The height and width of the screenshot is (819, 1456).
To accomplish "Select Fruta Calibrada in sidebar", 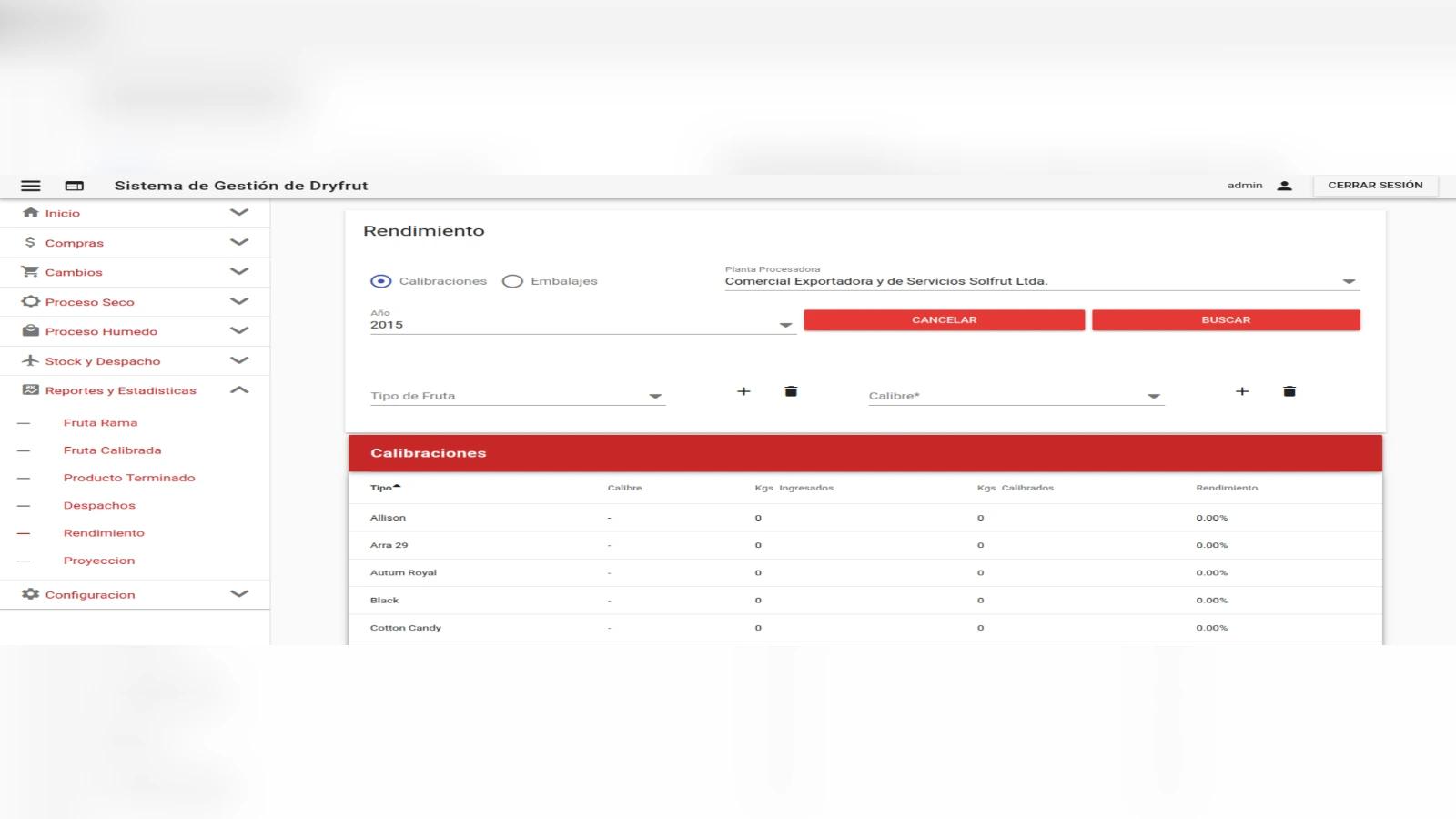I will click(111, 450).
